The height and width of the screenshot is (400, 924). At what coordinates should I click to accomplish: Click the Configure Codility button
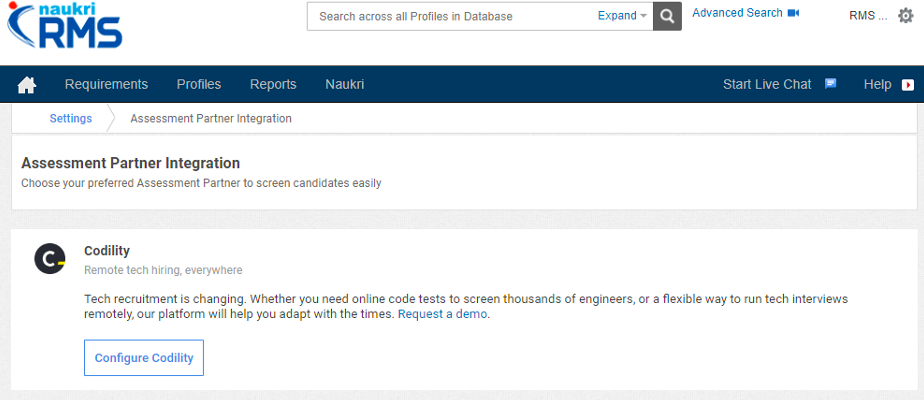pyautogui.click(x=144, y=358)
